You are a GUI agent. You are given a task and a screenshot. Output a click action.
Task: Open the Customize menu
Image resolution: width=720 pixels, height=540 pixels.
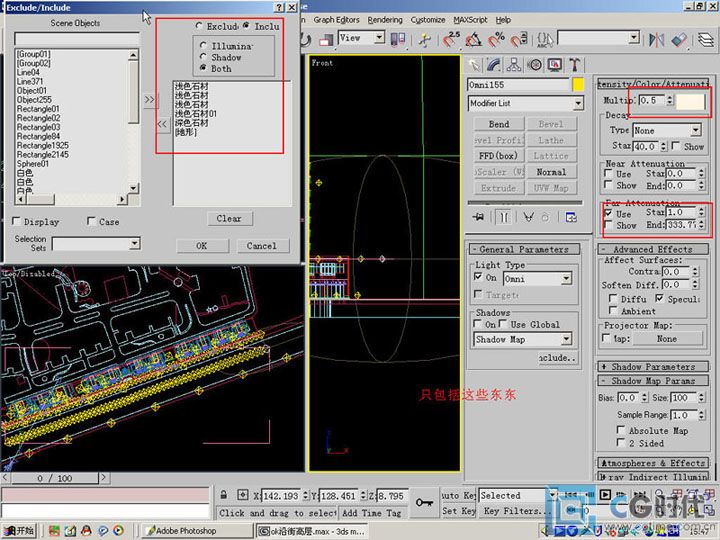pyautogui.click(x=428, y=20)
